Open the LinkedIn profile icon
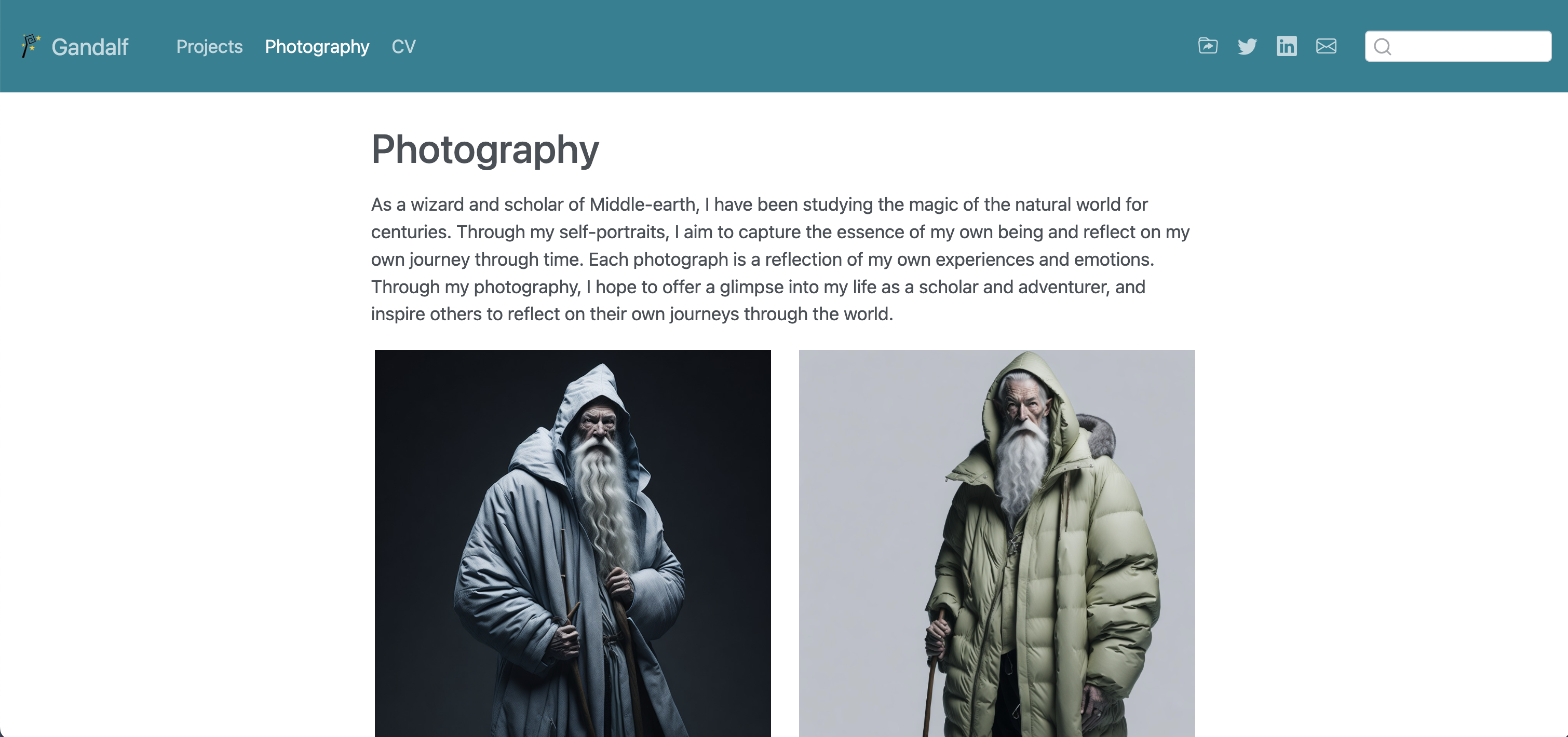 (x=1286, y=46)
